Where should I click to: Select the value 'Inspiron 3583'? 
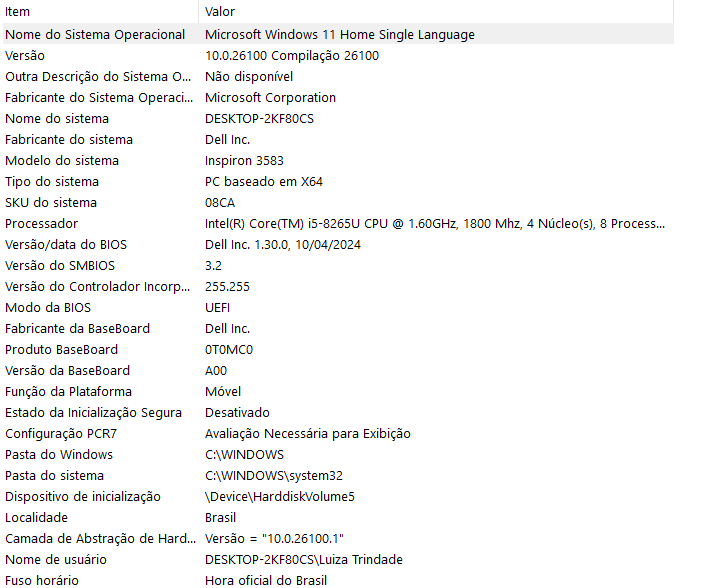point(244,160)
